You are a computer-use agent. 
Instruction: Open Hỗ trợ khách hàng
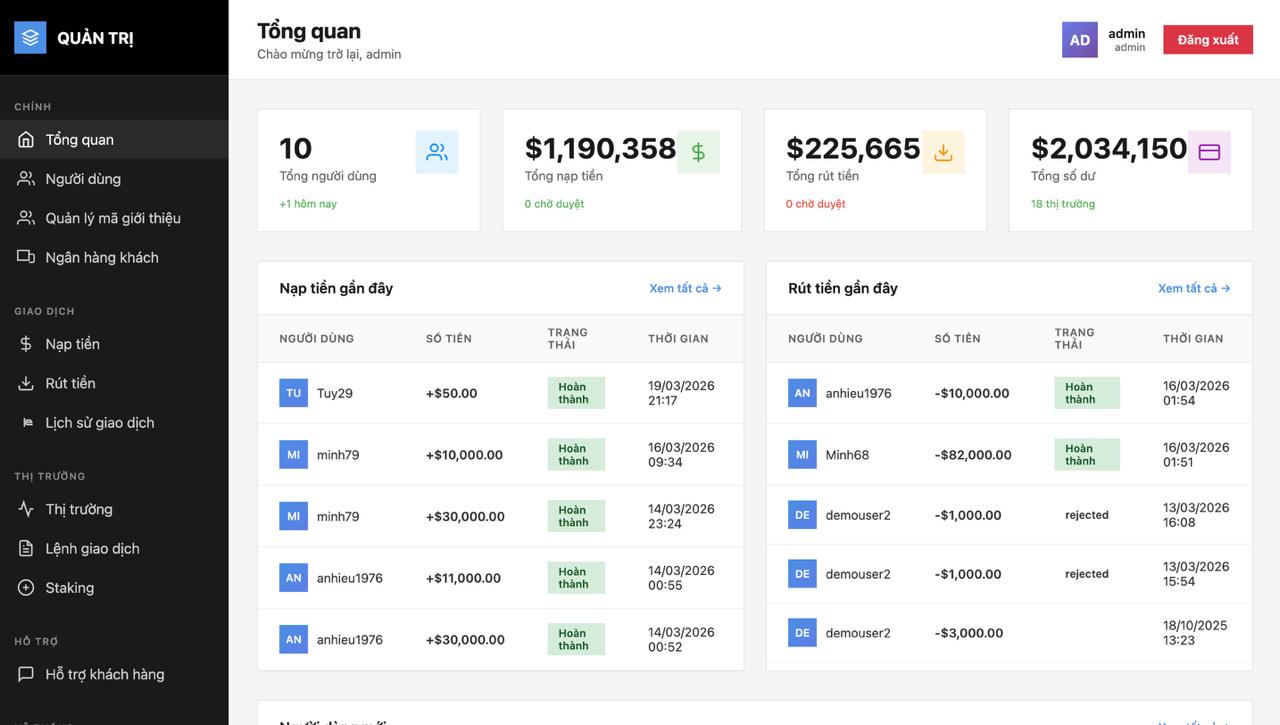105,674
